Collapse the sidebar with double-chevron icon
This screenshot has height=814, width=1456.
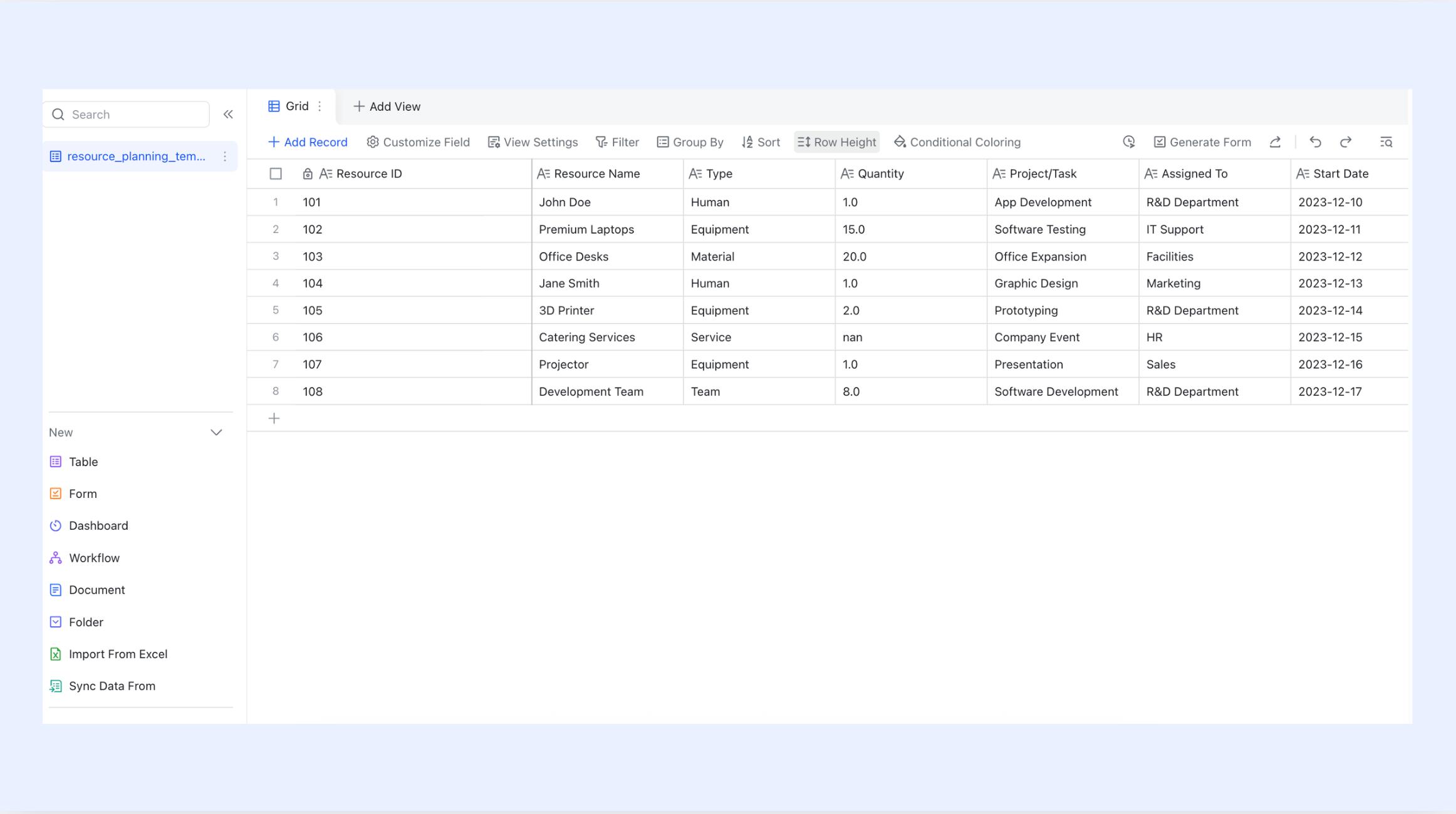[228, 115]
